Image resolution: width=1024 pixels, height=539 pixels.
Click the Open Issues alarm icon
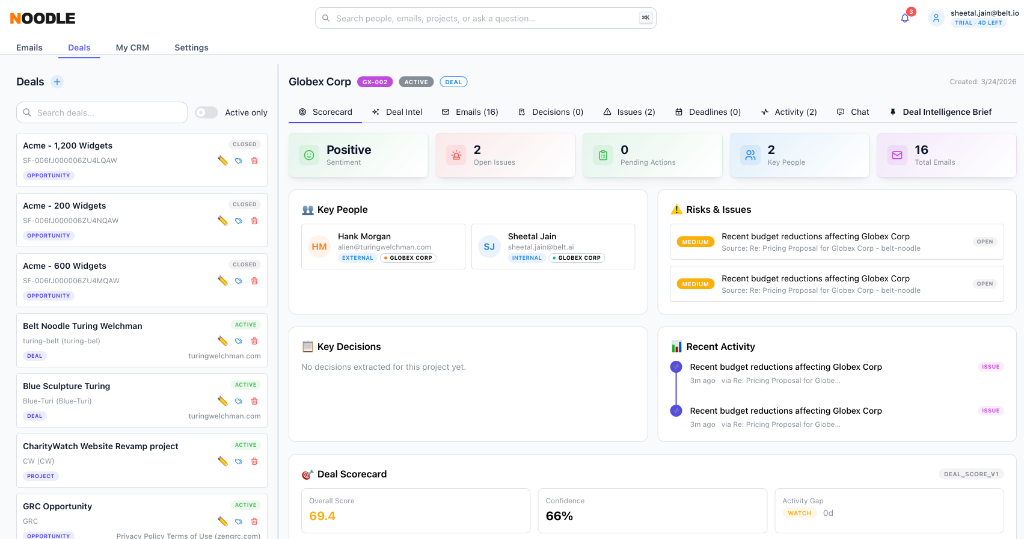tap(456, 155)
